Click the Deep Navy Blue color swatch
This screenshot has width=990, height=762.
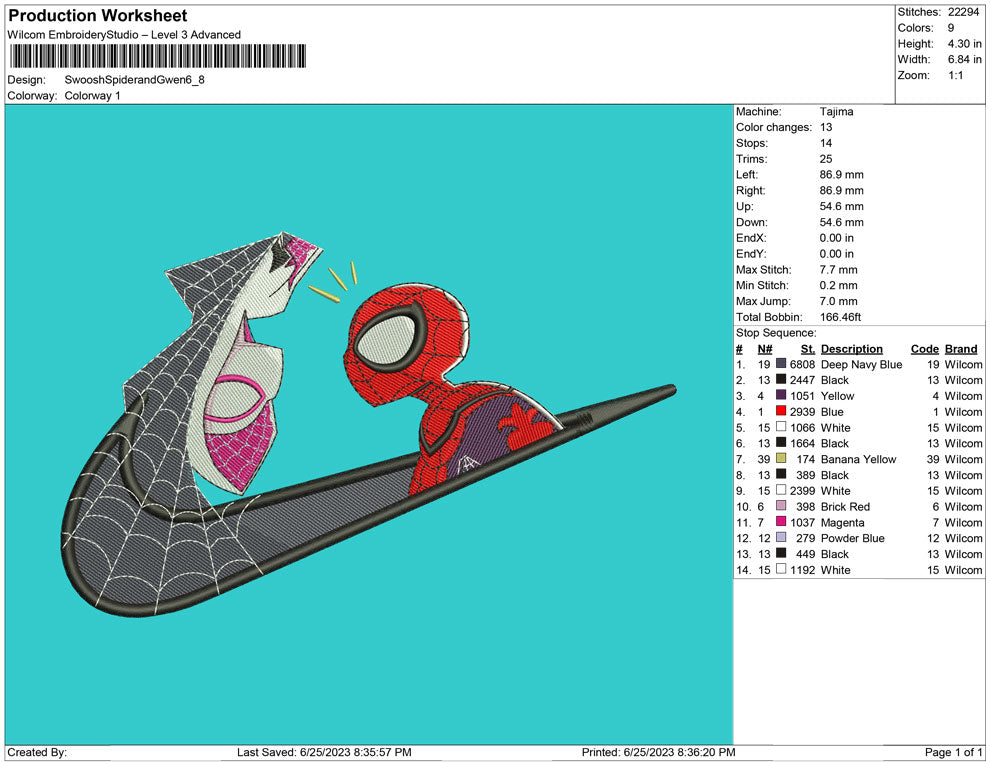coord(781,365)
